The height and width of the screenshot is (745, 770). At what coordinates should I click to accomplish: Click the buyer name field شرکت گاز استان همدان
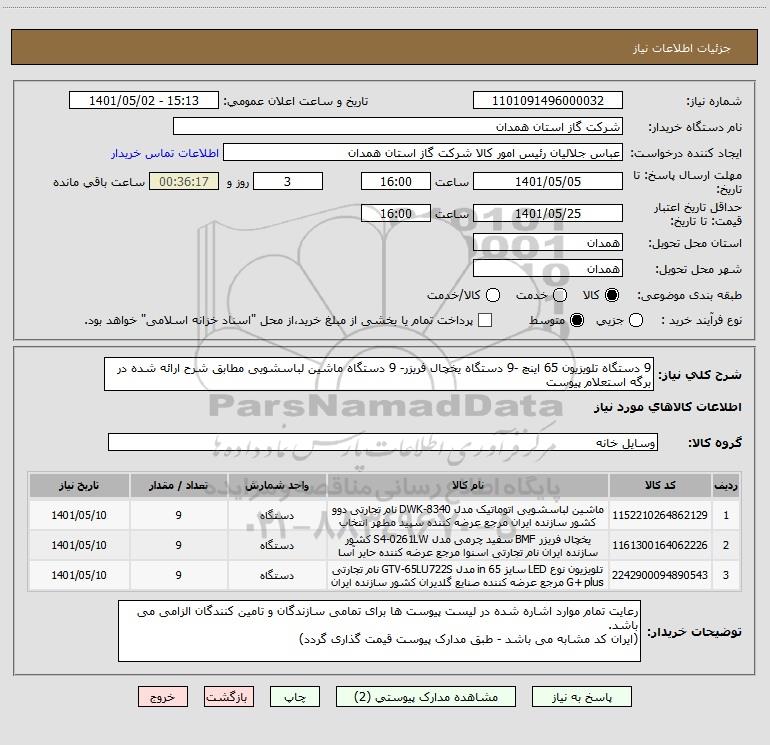click(398, 127)
